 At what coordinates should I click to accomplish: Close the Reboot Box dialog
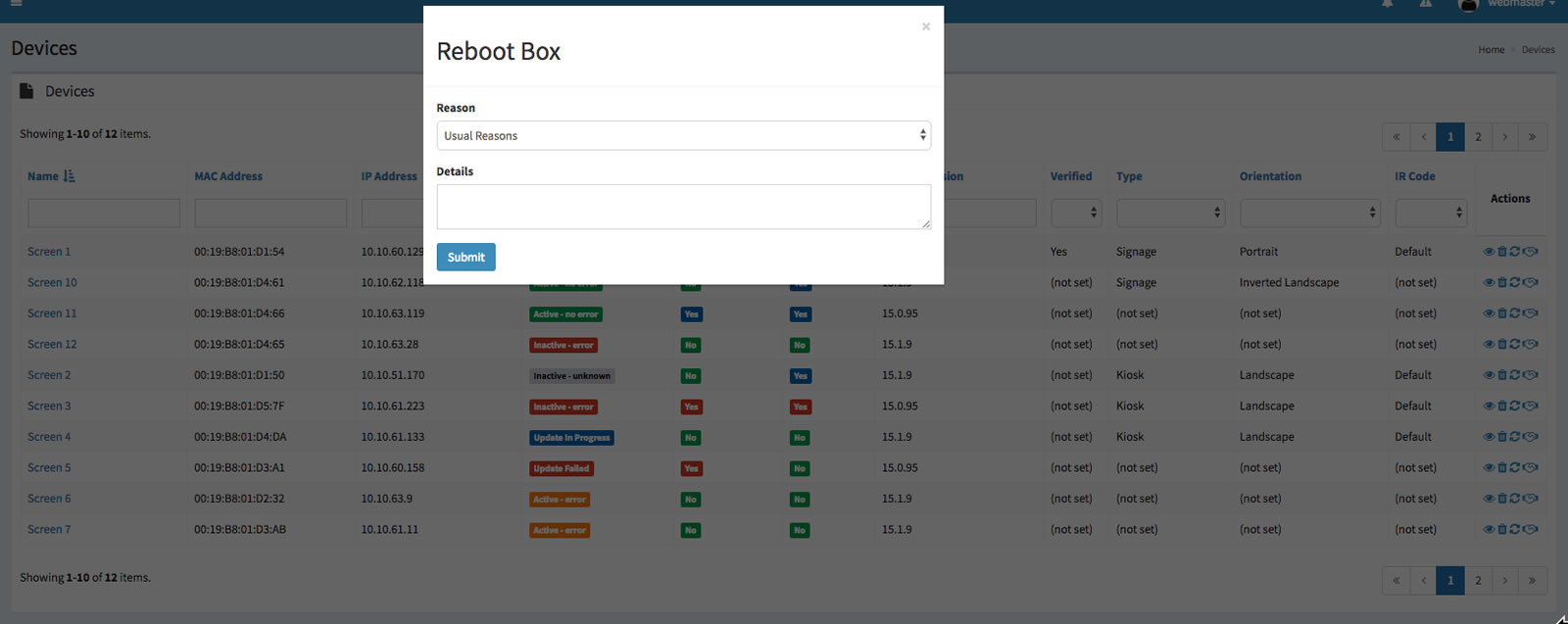(x=925, y=26)
